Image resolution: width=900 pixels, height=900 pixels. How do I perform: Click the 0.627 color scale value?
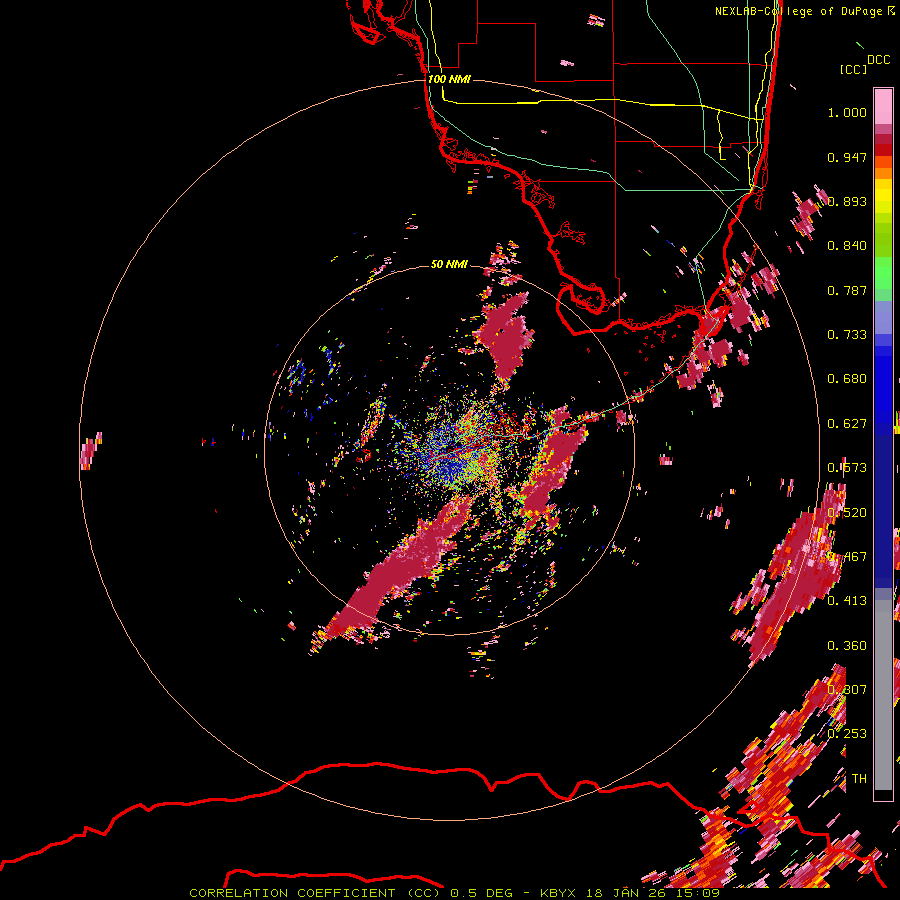(847, 424)
